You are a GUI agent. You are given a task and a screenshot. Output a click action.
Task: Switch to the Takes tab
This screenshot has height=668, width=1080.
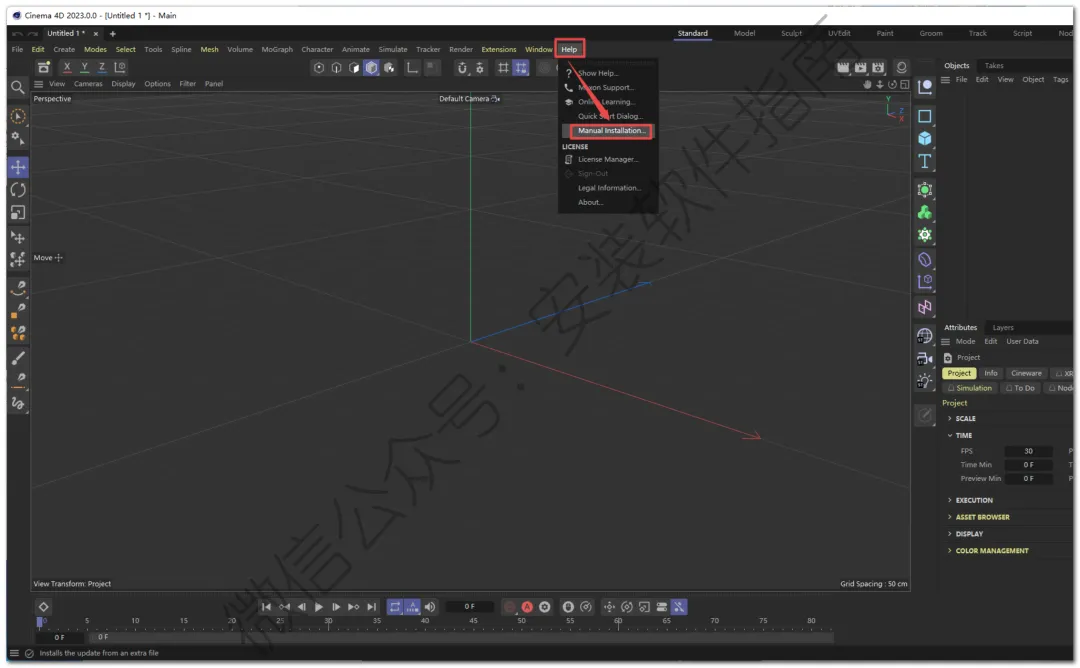[x=994, y=65]
